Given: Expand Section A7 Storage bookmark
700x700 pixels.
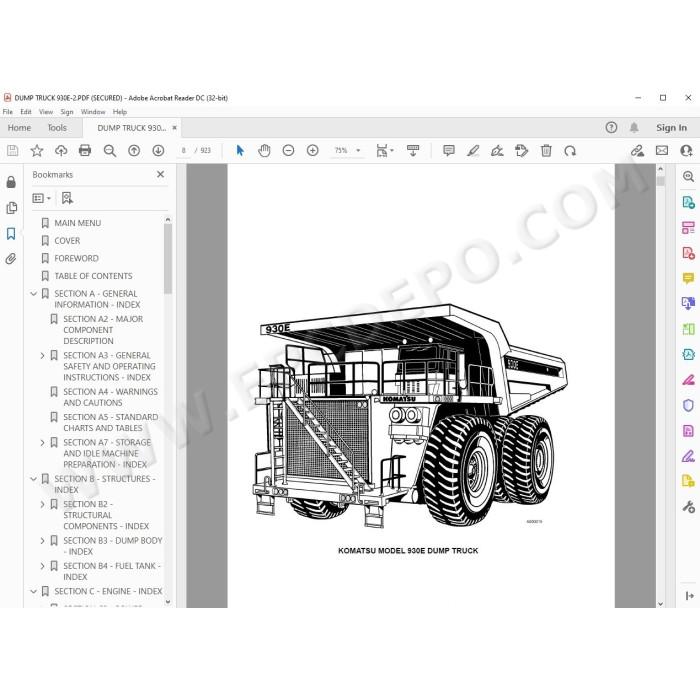Looking at the screenshot, I should pos(42,443).
